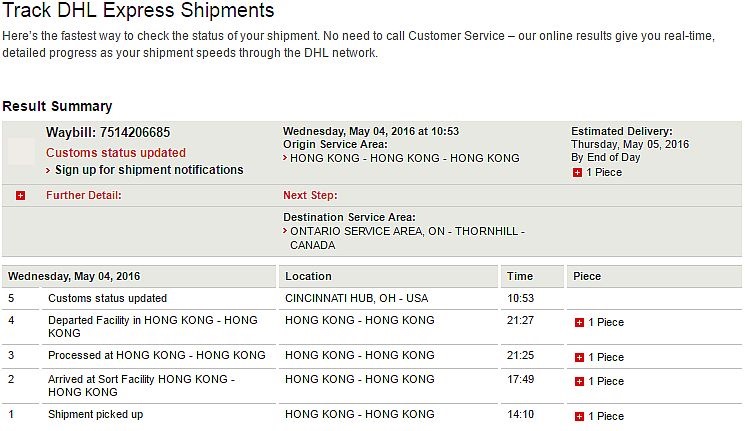Click the Thursday, May 05, 2016 delivery date
The height and width of the screenshot is (431, 745).
(x=630, y=144)
